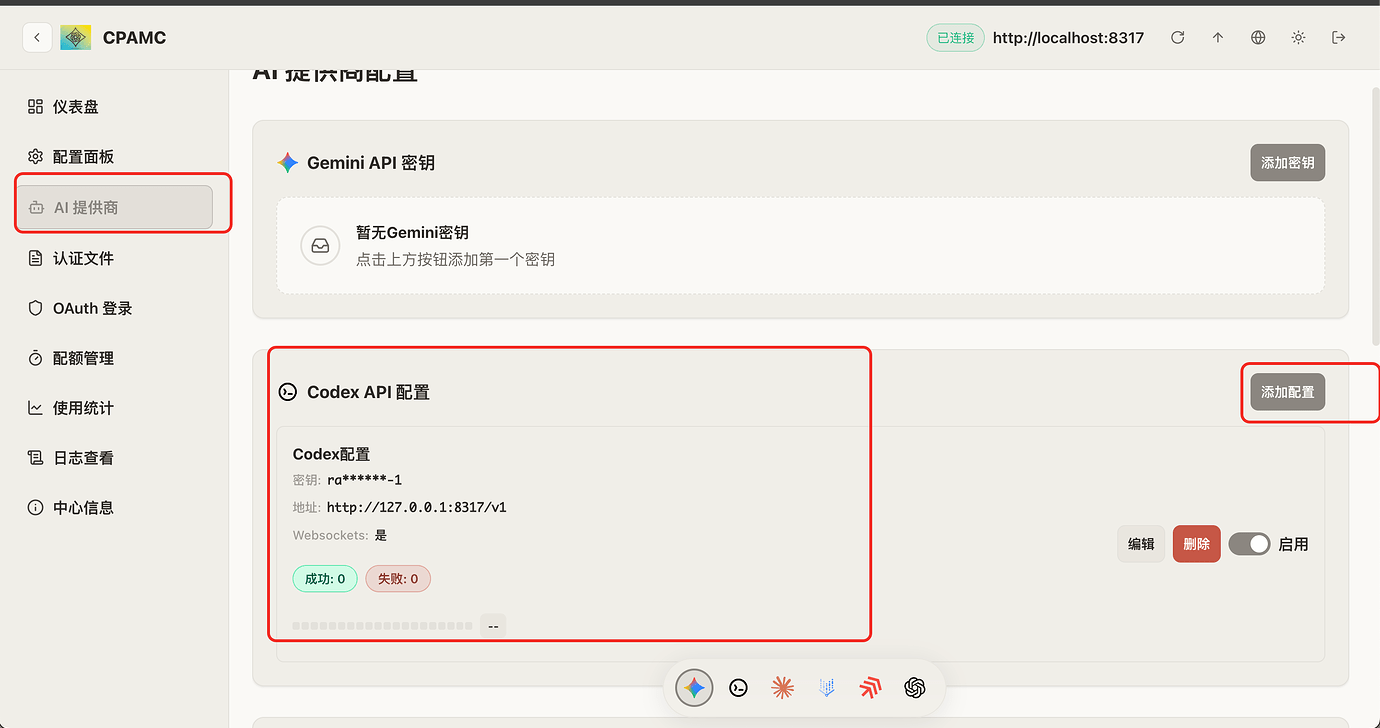The width and height of the screenshot is (1380, 728).
Task: Click the CPAMC logo icon
Action: click(x=76, y=38)
